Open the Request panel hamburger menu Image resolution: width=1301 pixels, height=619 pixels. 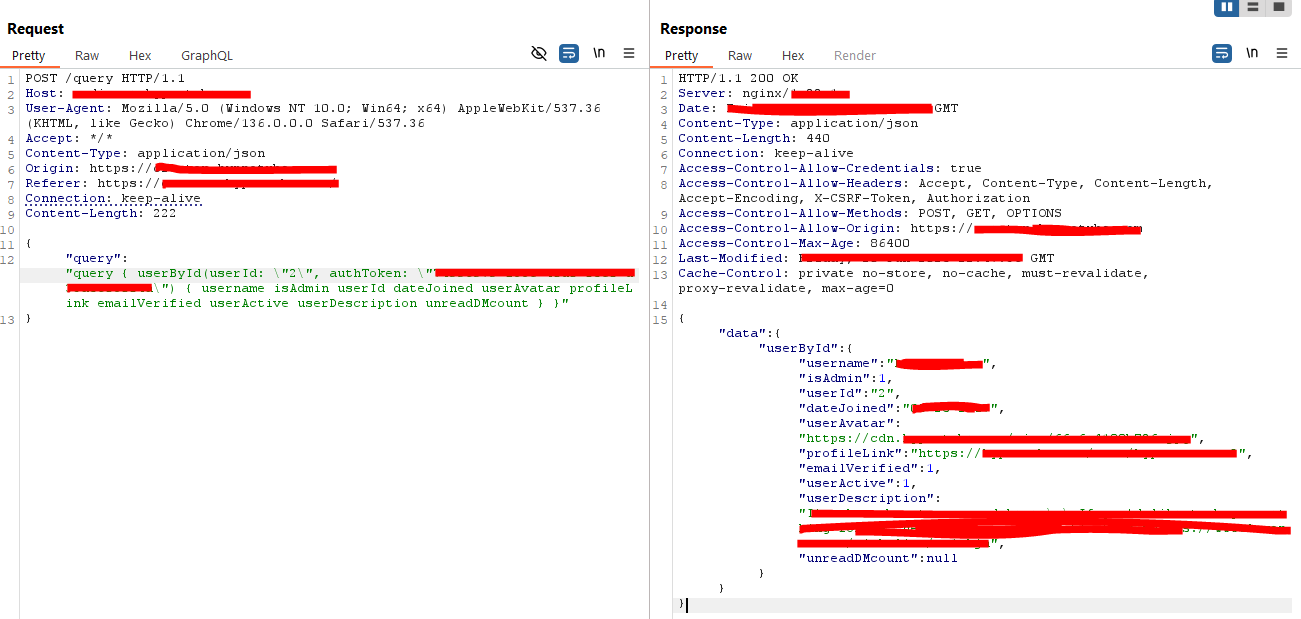[629, 54]
